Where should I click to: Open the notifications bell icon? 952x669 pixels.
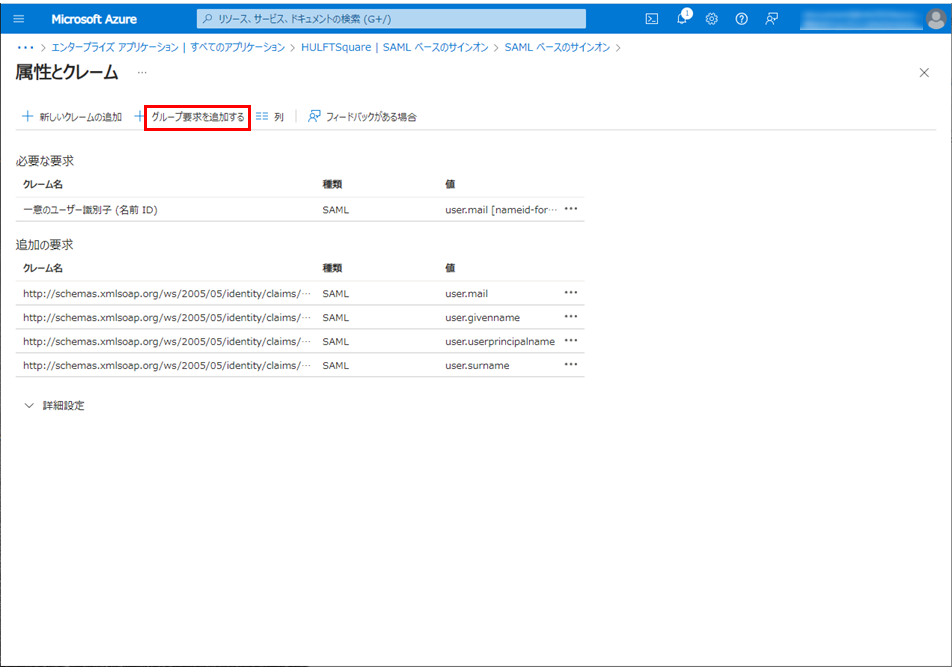[682, 19]
